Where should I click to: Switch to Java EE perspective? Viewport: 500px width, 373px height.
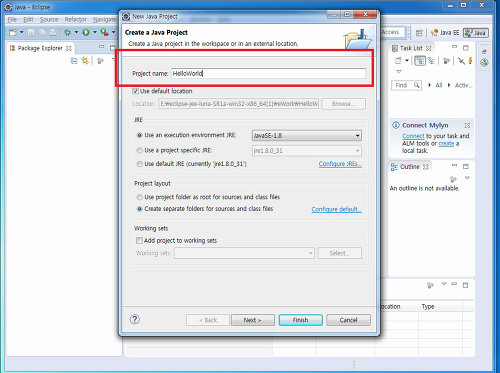coord(445,33)
